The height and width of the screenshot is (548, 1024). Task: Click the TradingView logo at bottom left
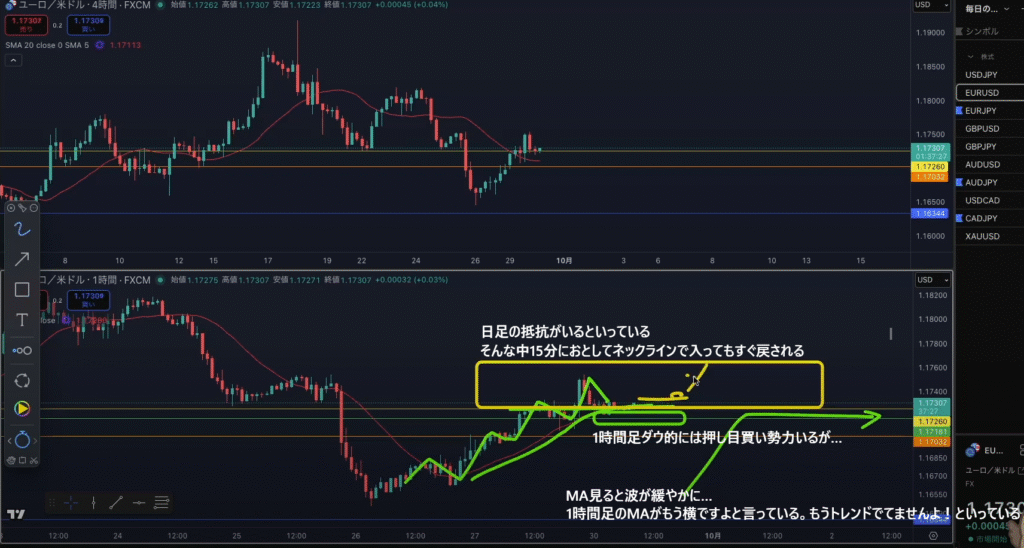pos(16,515)
